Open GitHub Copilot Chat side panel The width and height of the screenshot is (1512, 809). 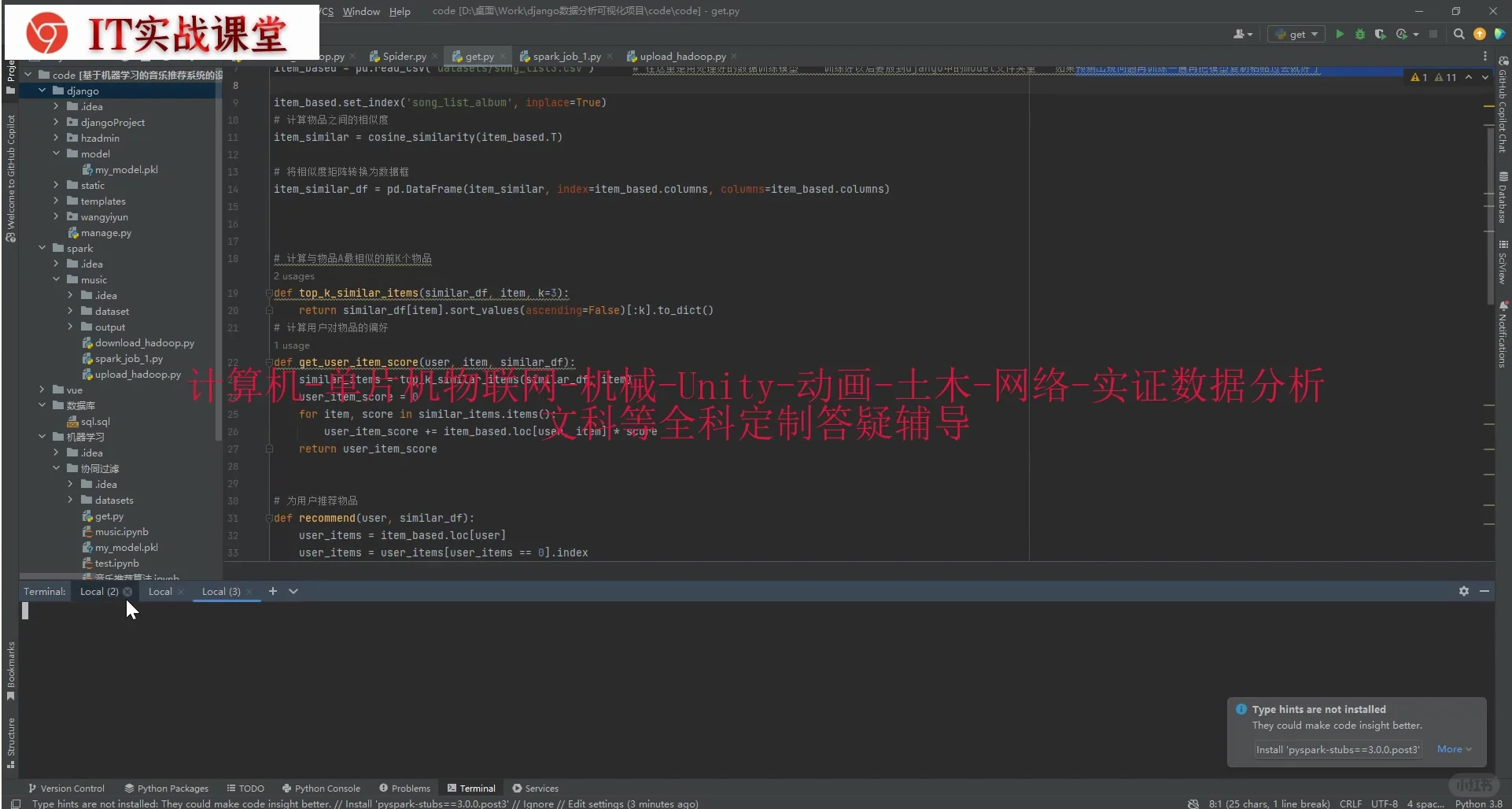[1503, 105]
